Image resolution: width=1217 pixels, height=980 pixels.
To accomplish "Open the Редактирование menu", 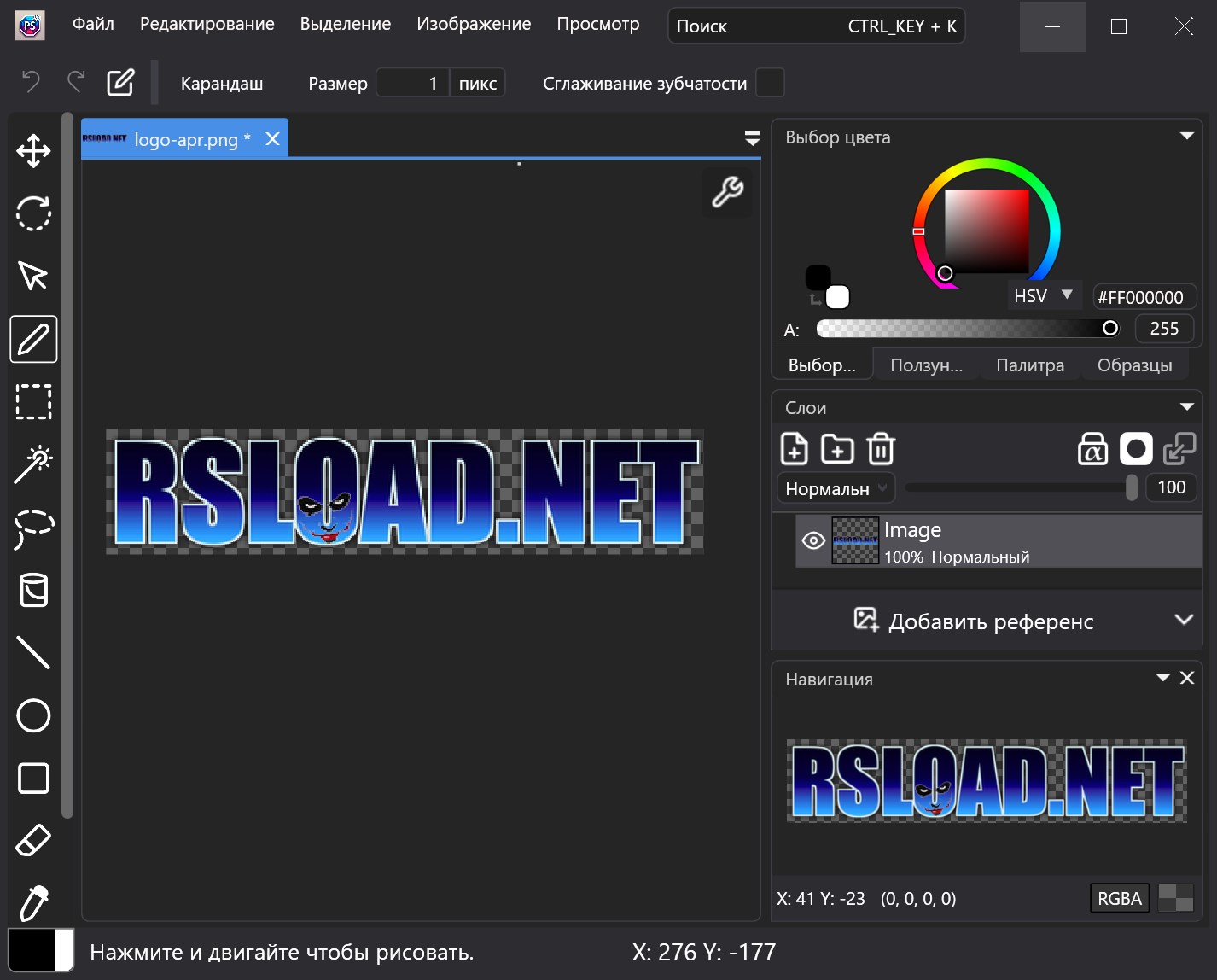I will 207,24.
